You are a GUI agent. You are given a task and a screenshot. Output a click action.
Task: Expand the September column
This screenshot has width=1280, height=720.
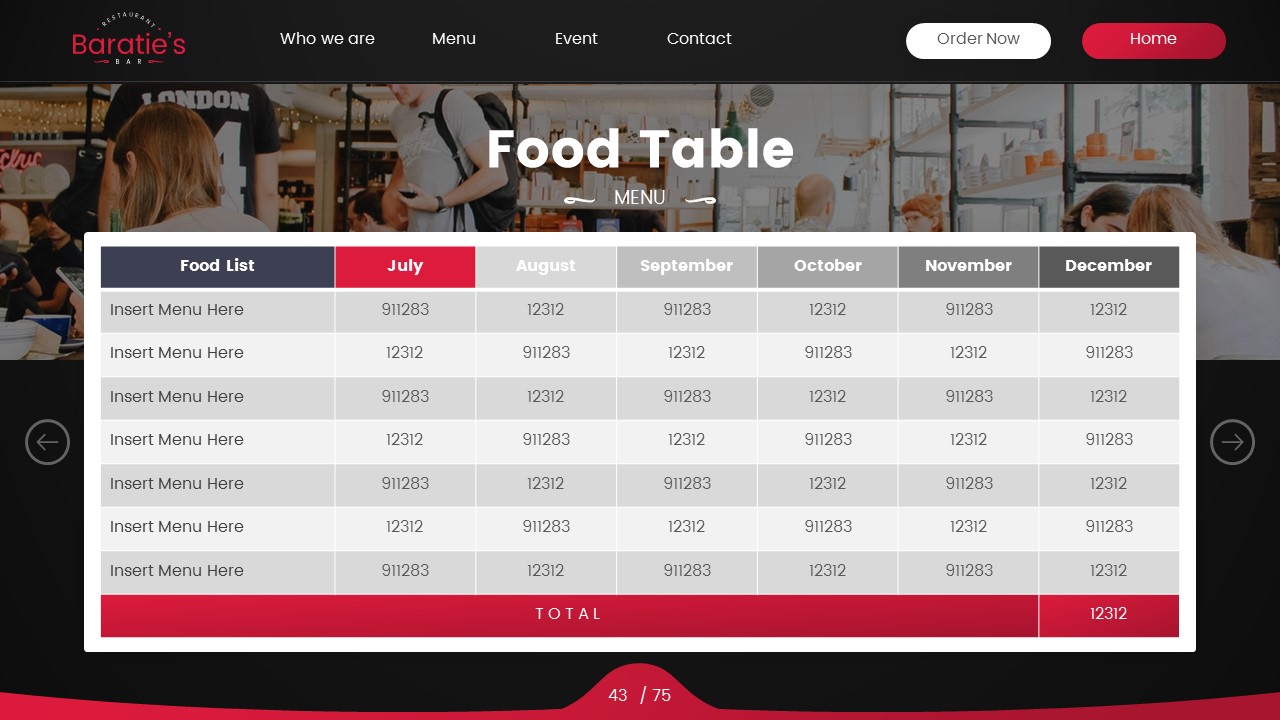(686, 266)
